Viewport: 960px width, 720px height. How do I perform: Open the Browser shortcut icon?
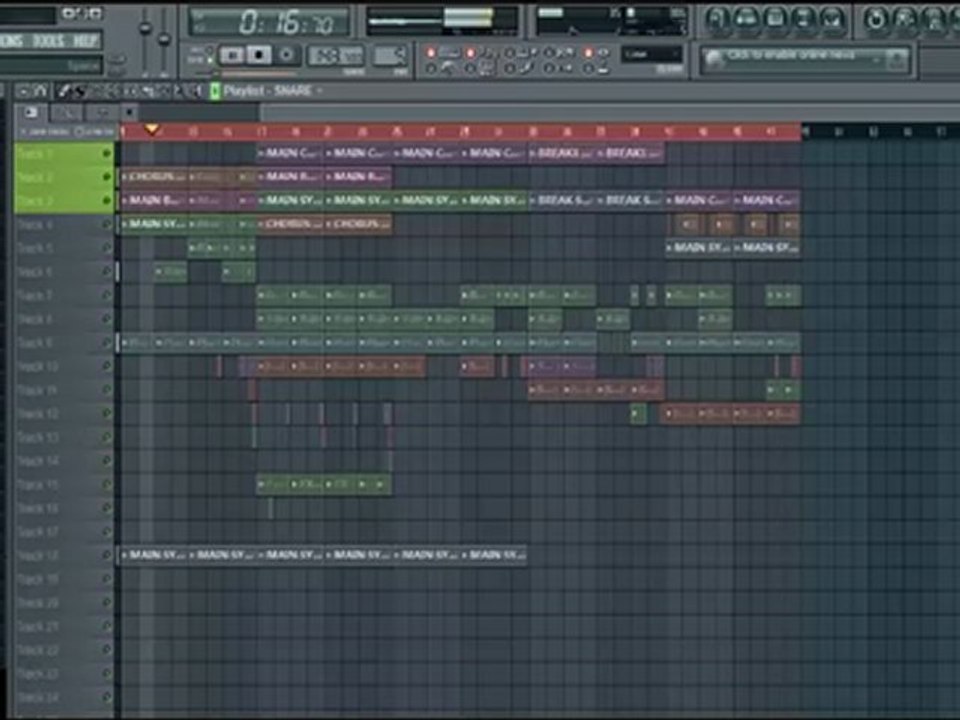pyautogui.click(x=804, y=19)
